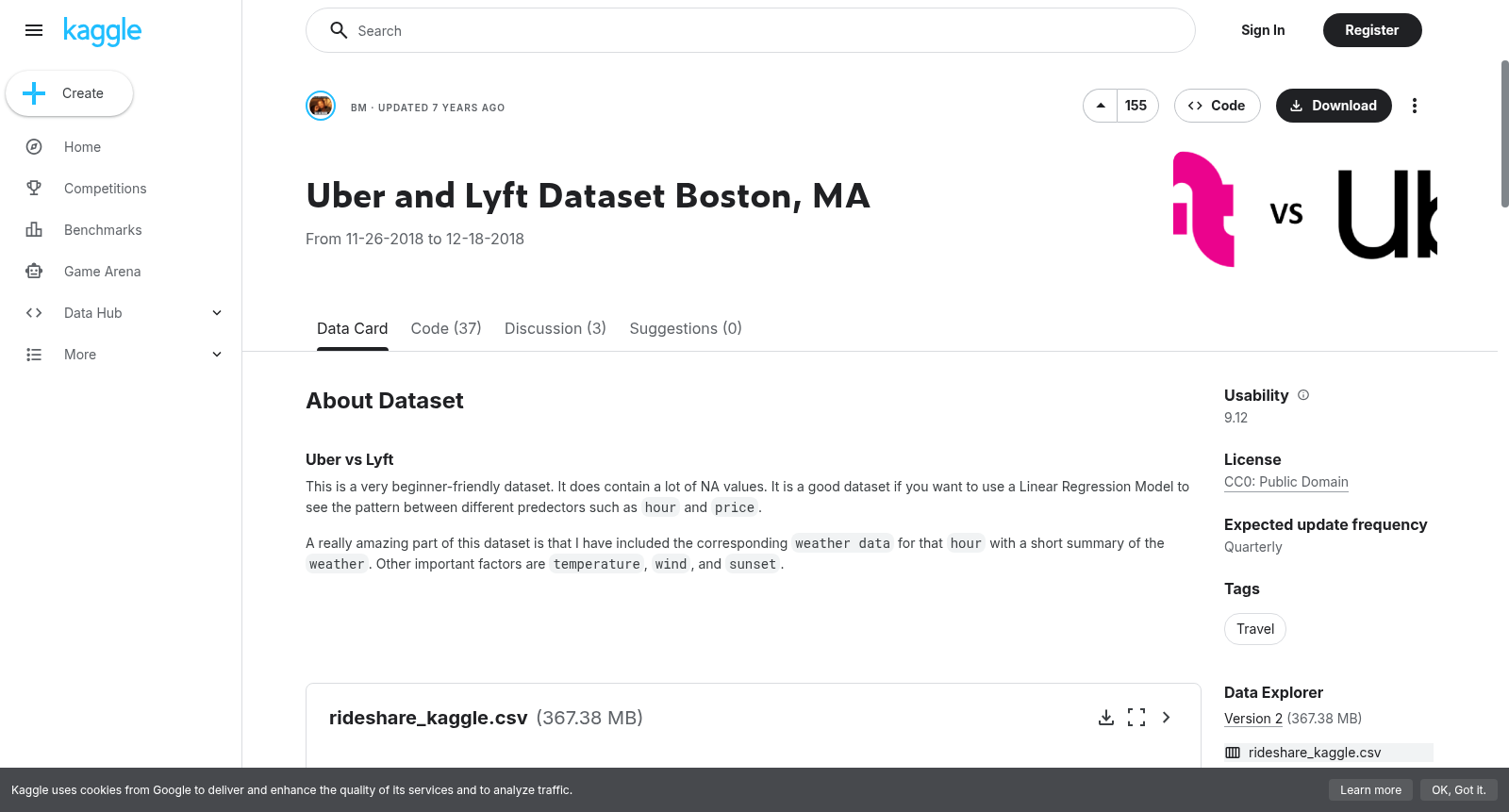Click Learn more in the cookie banner
The image size is (1509, 812).
point(1370,790)
